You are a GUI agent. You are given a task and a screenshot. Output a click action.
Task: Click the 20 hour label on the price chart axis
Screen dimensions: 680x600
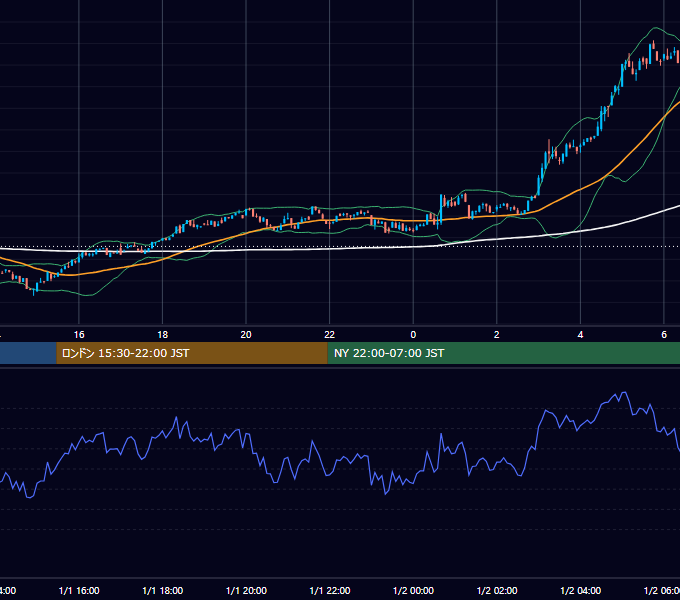click(246, 335)
